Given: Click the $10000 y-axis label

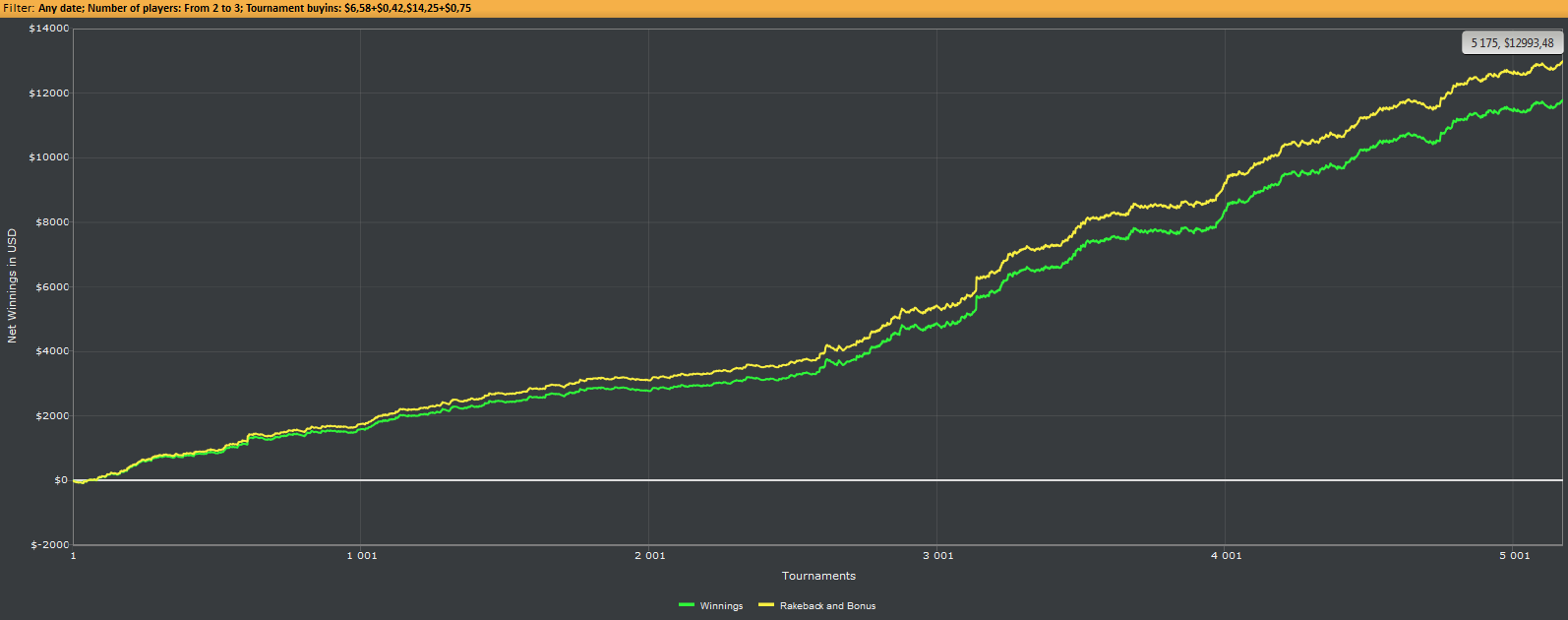Looking at the screenshot, I should [49, 157].
